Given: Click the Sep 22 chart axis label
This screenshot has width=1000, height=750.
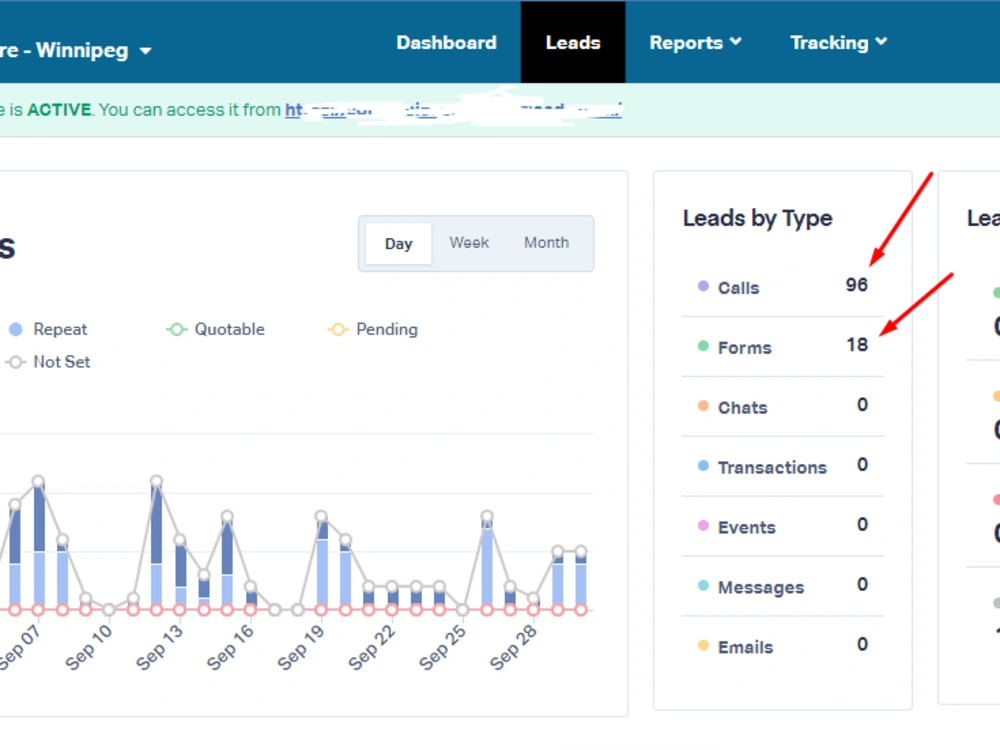Looking at the screenshot, I should coord(372,647).
